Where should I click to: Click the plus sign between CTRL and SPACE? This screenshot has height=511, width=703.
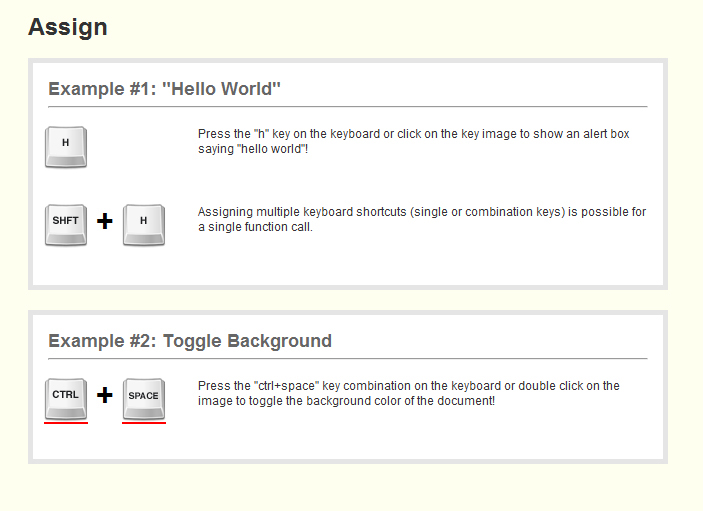coord(104,396)
